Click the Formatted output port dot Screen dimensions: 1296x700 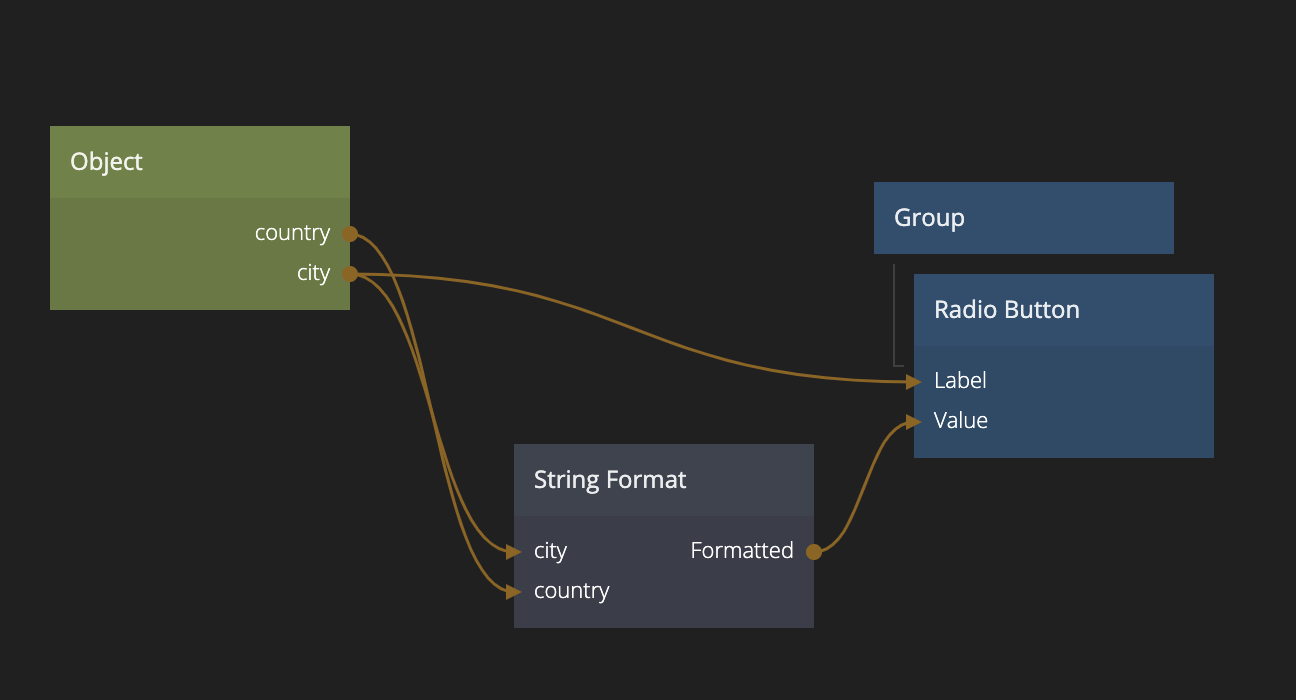[x=814, y=551]
